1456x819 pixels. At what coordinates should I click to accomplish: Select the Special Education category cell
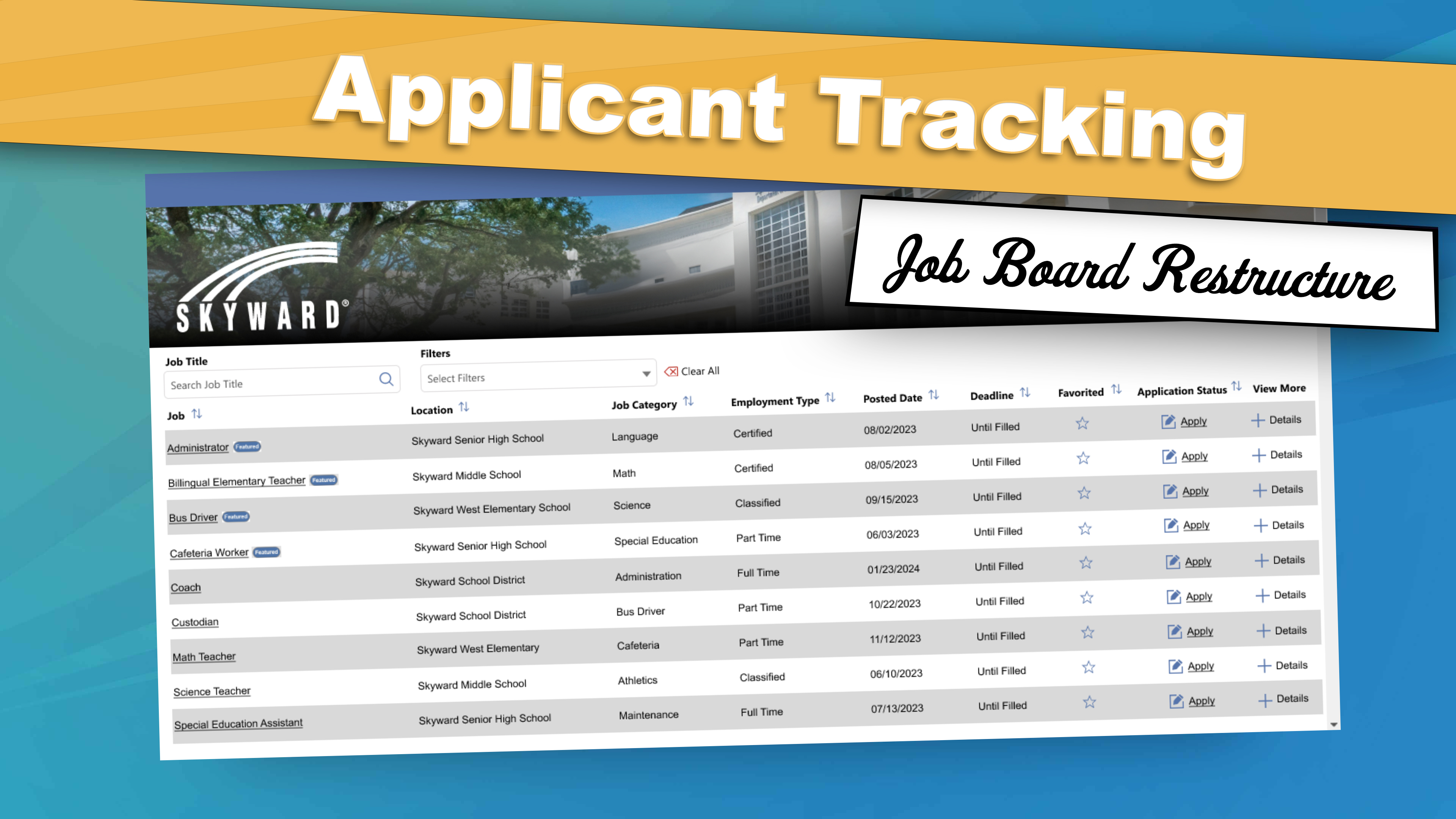(656, 540)
